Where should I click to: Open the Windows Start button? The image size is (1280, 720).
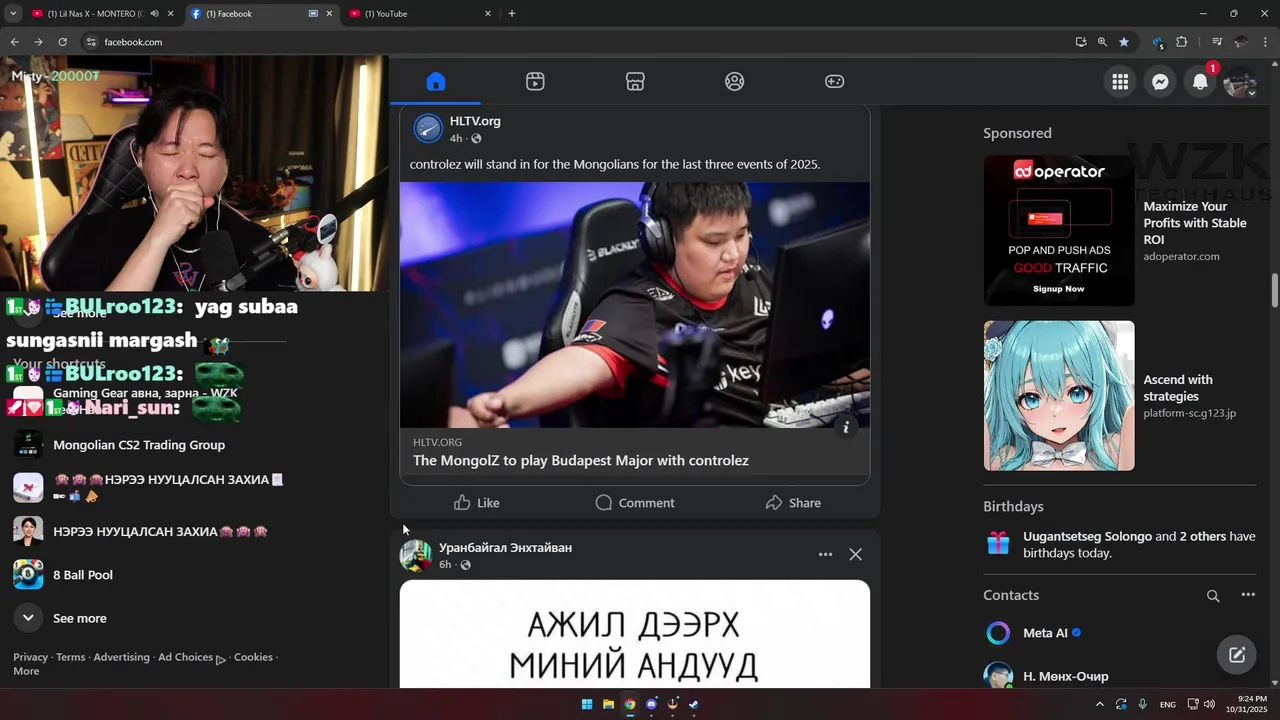[x=587, y=704]
